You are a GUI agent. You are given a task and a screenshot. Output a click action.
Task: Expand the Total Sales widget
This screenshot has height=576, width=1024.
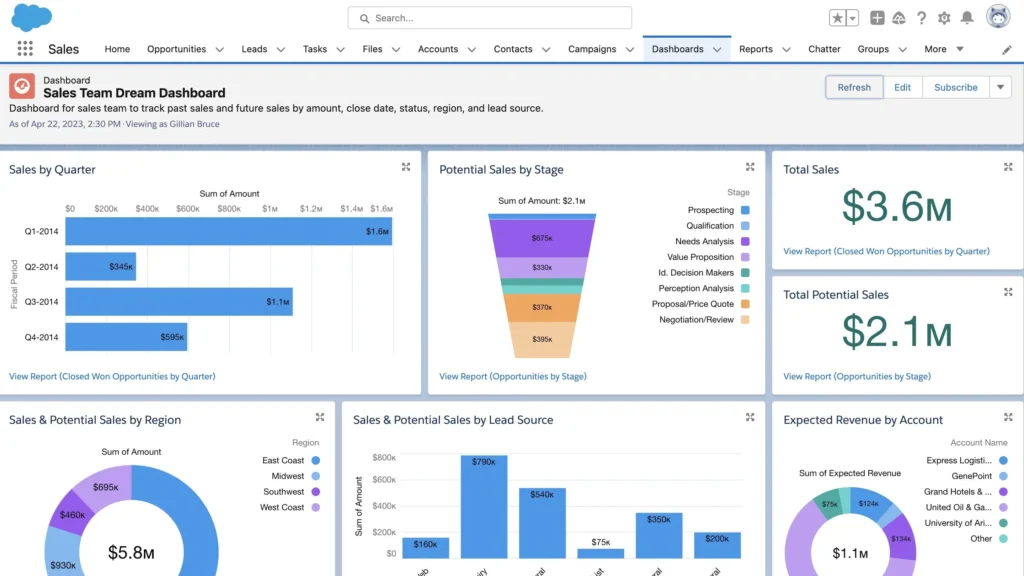(1010, 167)
